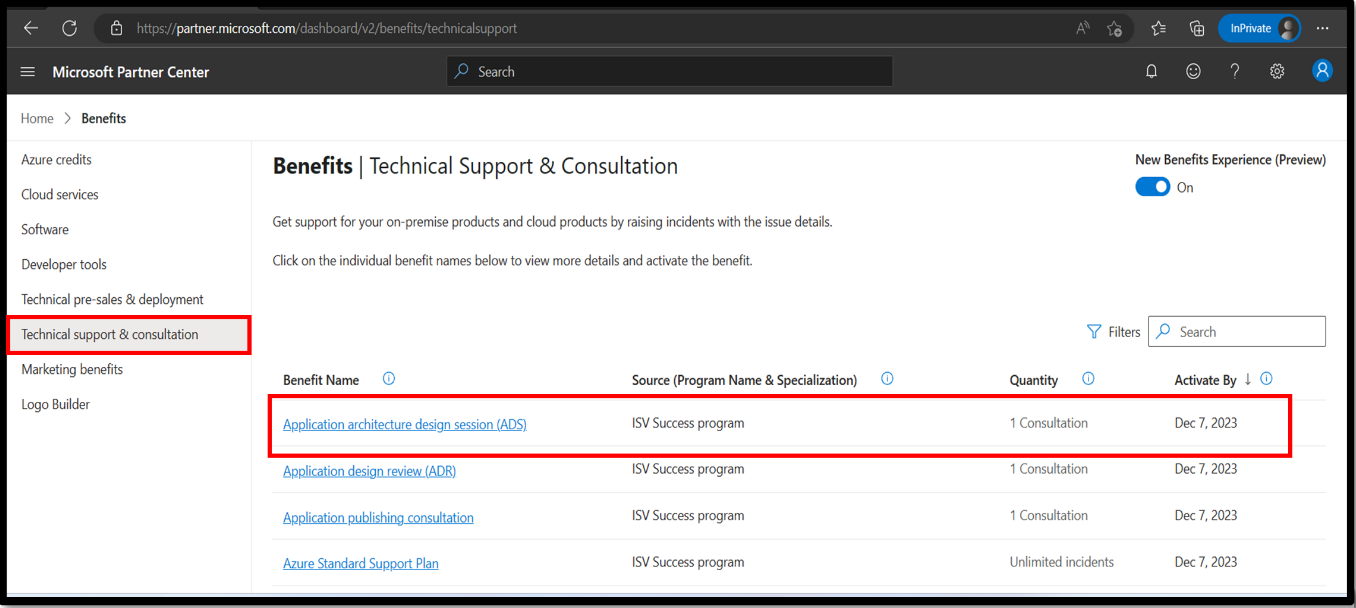Sort by Activate By arrow
The height and width of the screenshot is (608, 1356).
[1248, 379]
